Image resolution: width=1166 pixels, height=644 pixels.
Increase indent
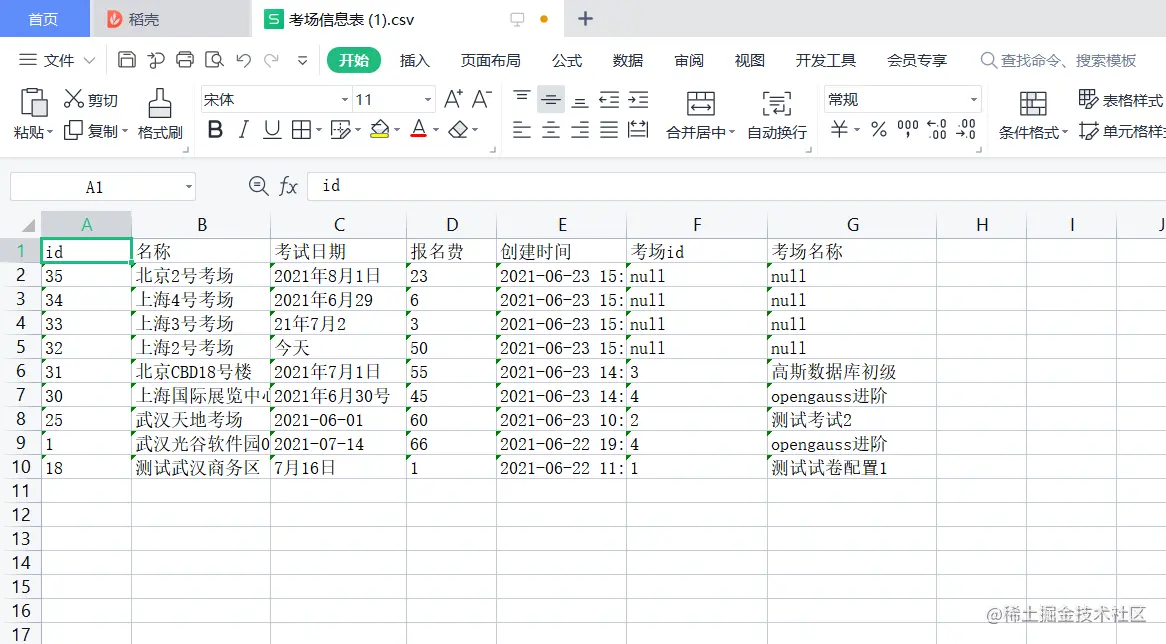click(638, 99)
